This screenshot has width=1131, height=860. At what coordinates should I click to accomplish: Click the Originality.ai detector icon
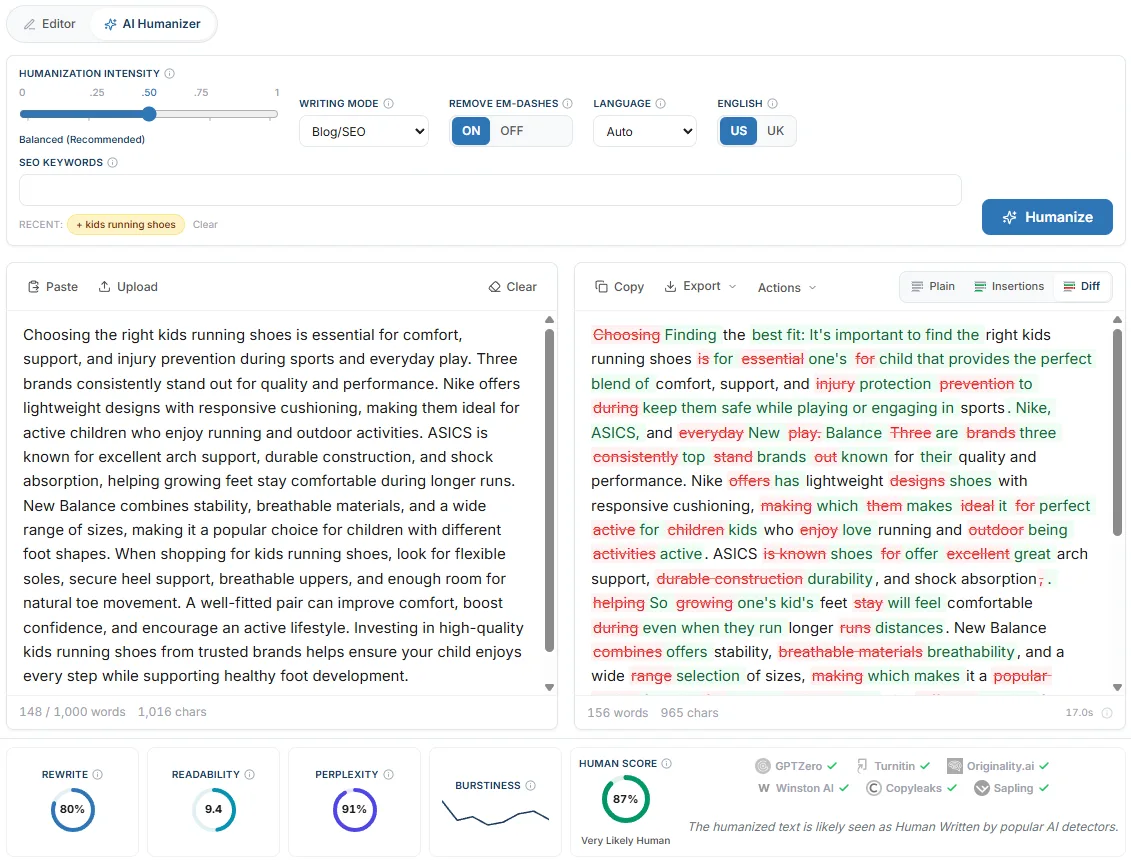coord(955,766)
